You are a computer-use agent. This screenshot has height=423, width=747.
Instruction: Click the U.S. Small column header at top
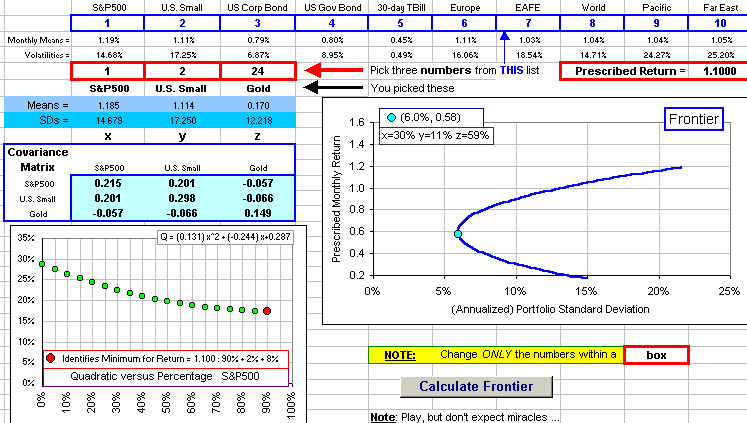(182, 8)
